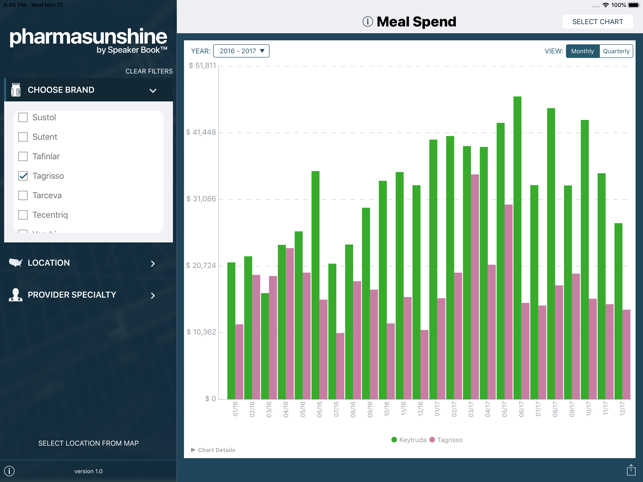Click the $ 41,448 y-axis value
Screen dimensions: 643x482
pyautogui.click(x=201, y=132)
